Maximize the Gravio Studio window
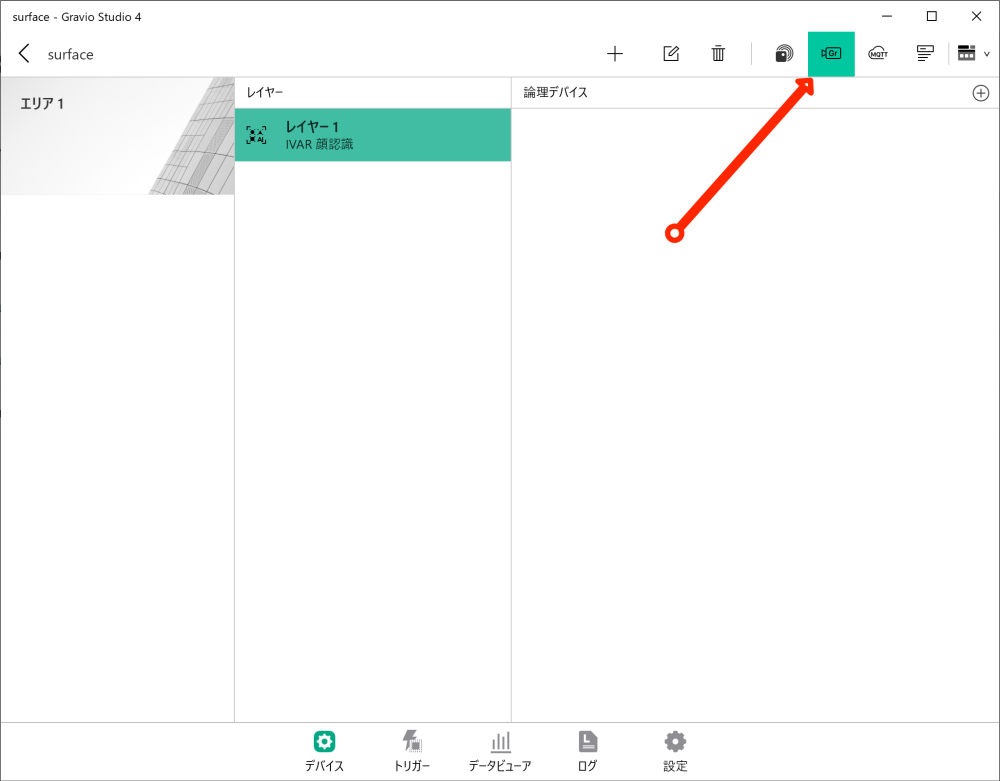Screen dimensions: 1000x781 click(x=932, y=17)
